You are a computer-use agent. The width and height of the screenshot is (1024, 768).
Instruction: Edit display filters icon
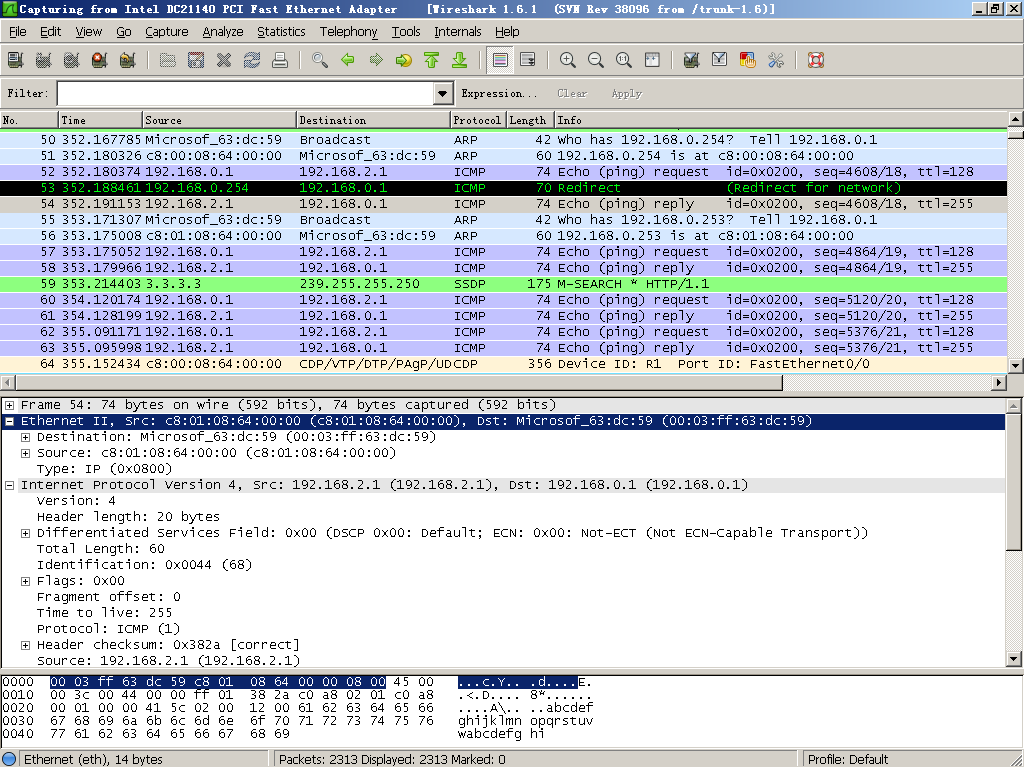coord(719,60)
